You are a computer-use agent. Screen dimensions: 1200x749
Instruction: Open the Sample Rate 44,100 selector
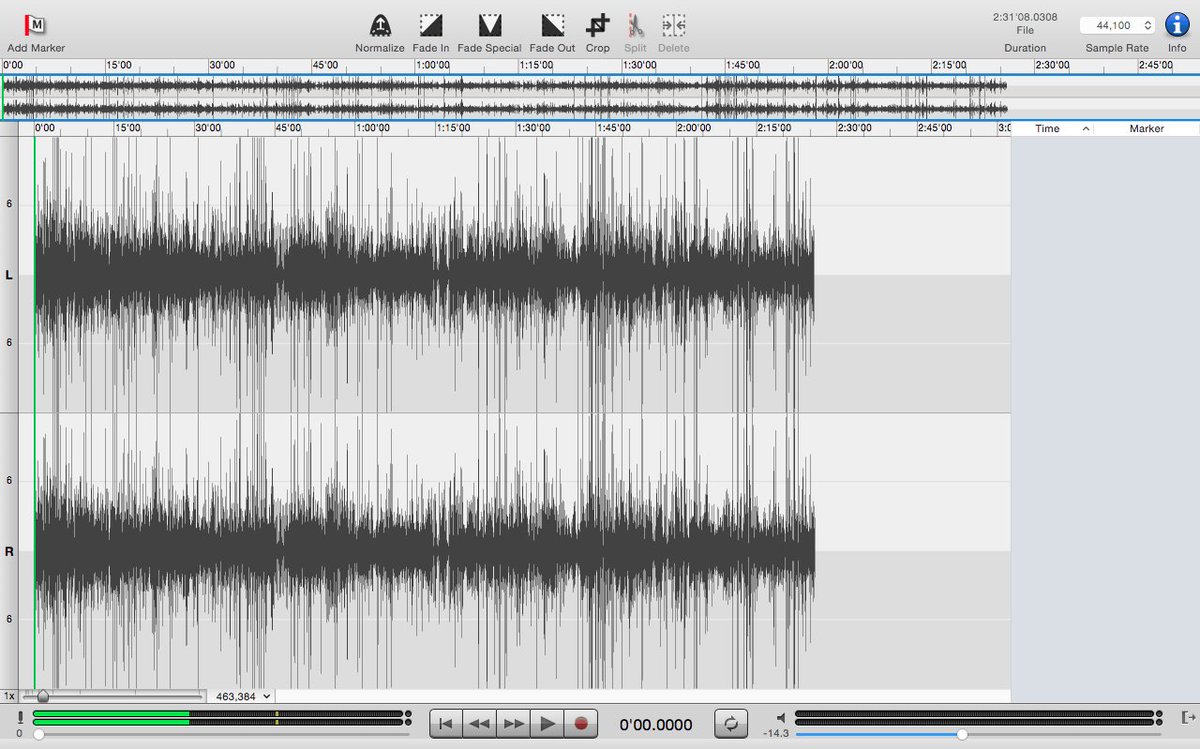click(x=1118, y=25)
